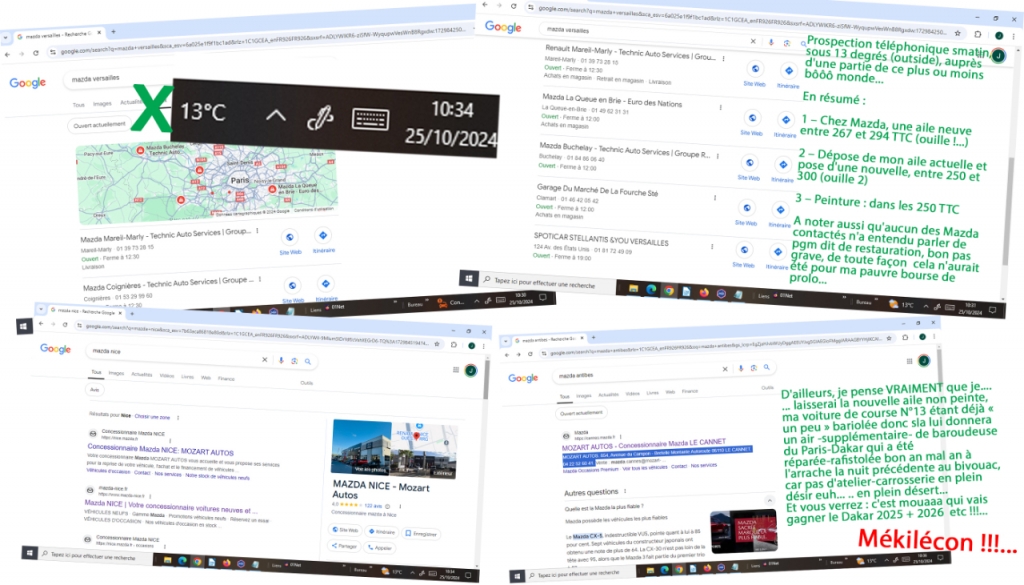Apply 'Ouvert actuellement' filter in mazda antibes window
The height and width of the screenshot is (585, 1024).
tap(581, 413)
